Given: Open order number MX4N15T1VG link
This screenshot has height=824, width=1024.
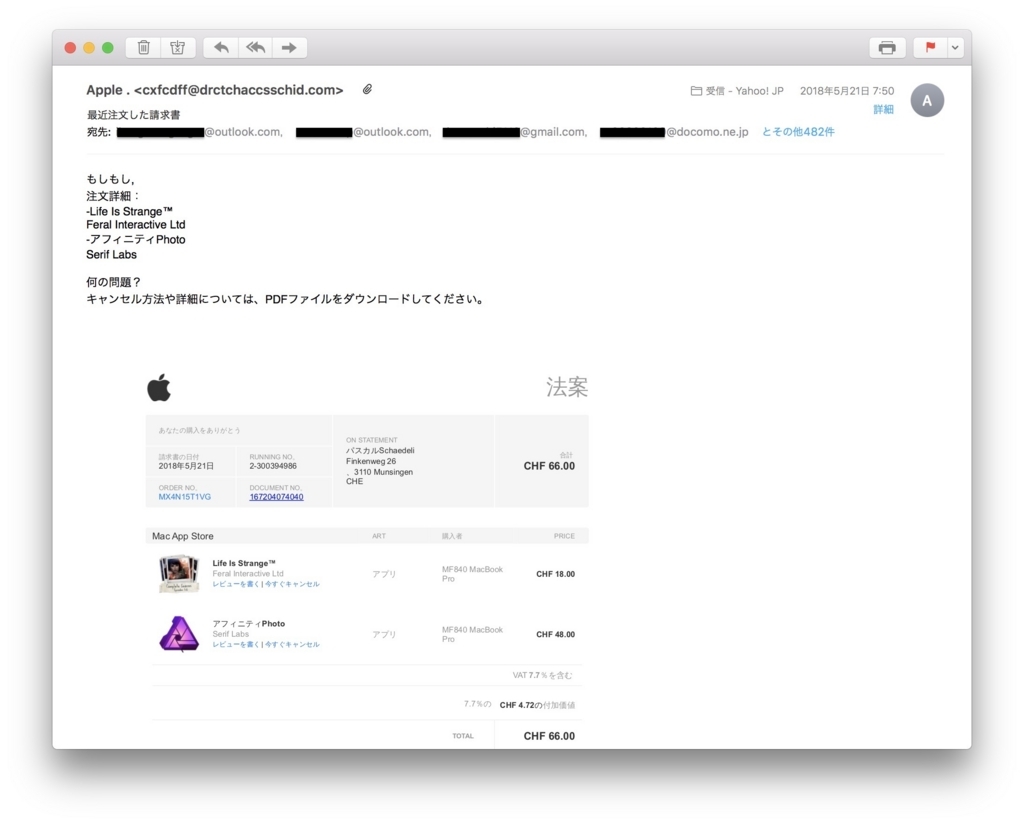Looking at the screenshot, I should tap(185, 497).
